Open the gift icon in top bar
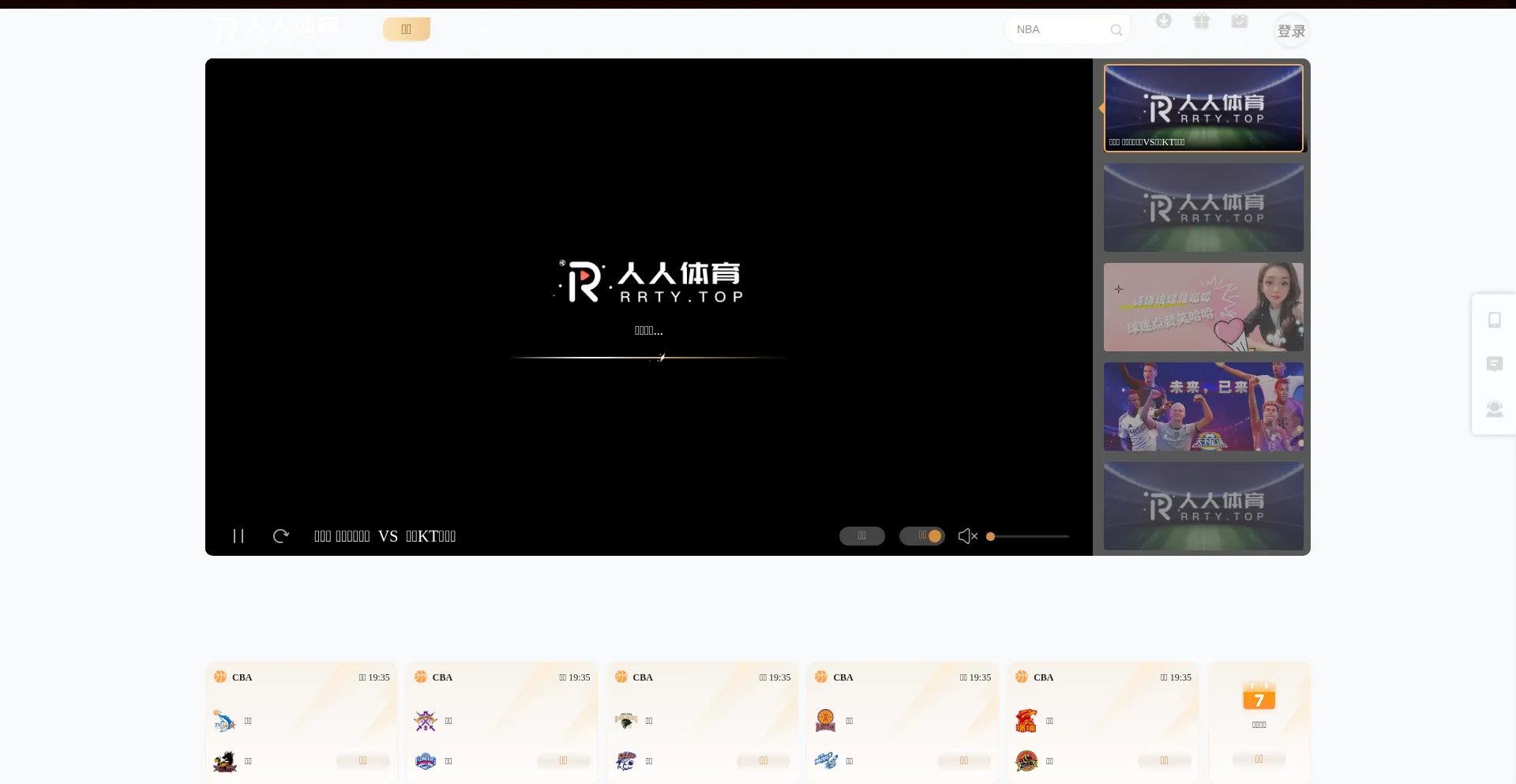1516x784 pixels. 1201,21
